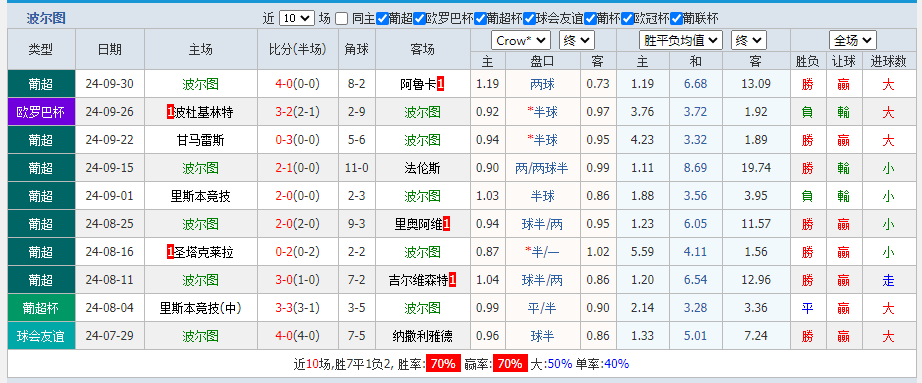The height and width of the screenshot is (383, 922).
Task: Click score 0-3 in 甘马雷斯 row
Action: [x=284, y=140]
